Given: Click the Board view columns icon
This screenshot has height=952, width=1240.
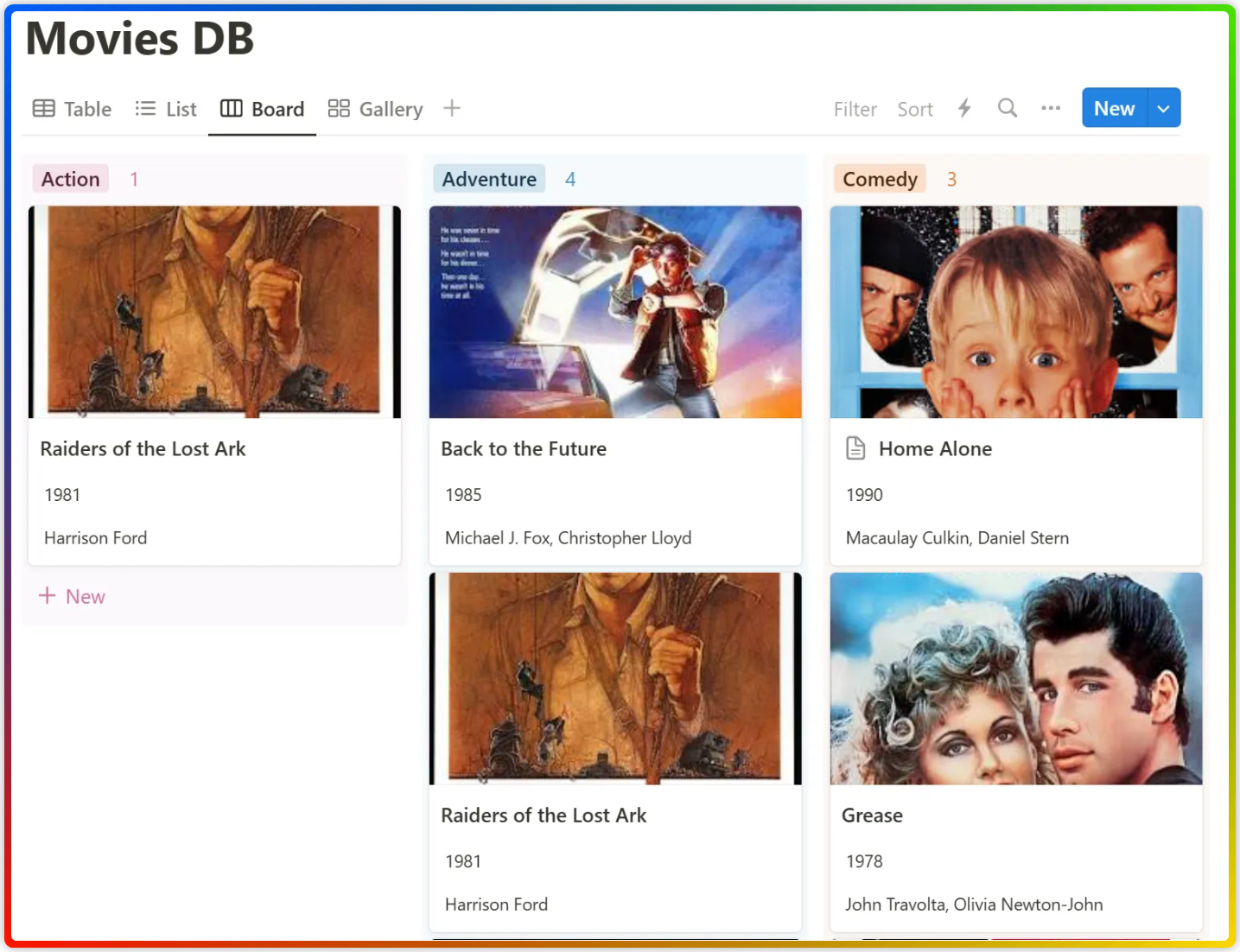Looking at the screenshot, I should [232, 108].
